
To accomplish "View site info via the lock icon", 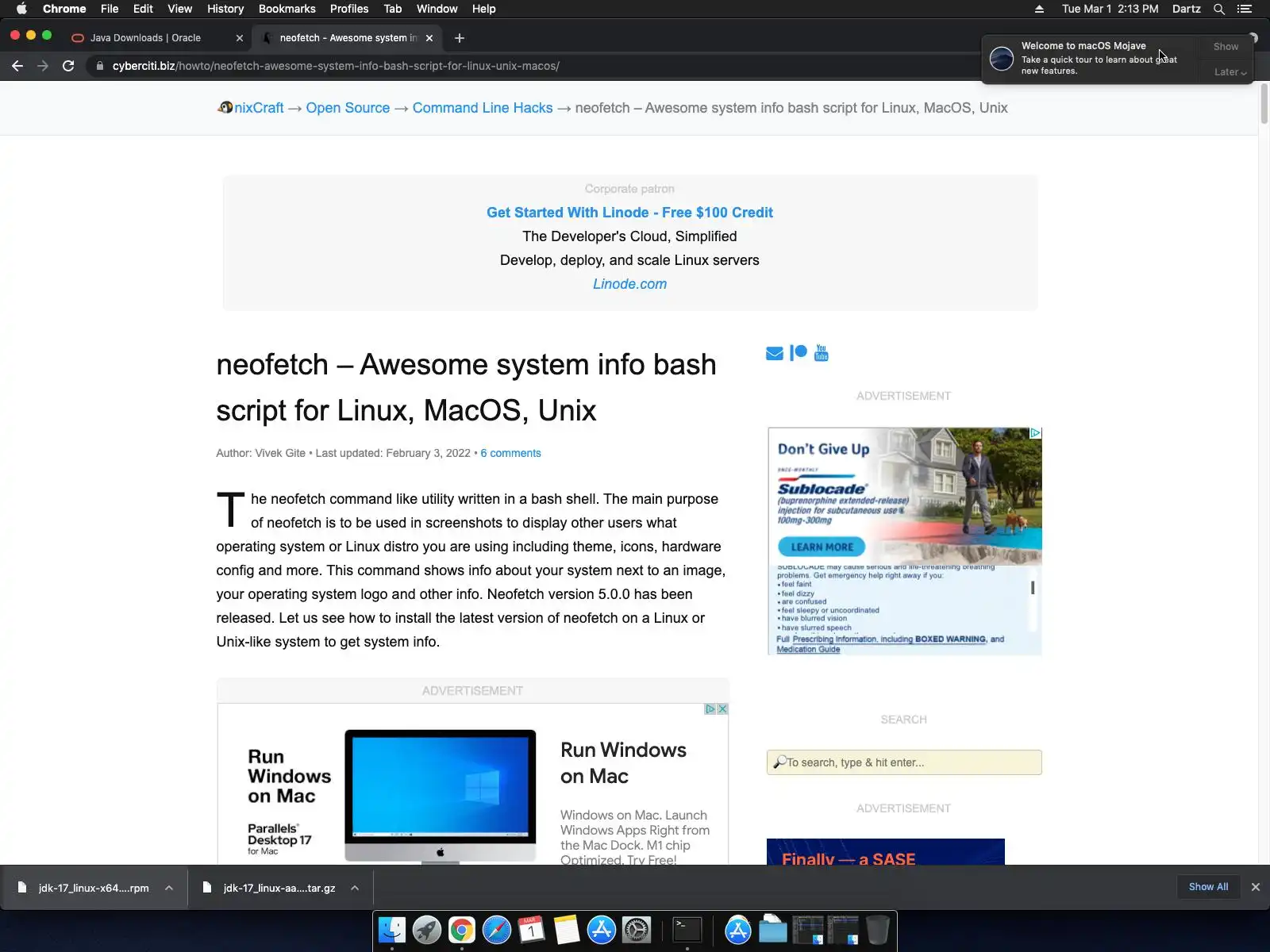I will 99,66.
